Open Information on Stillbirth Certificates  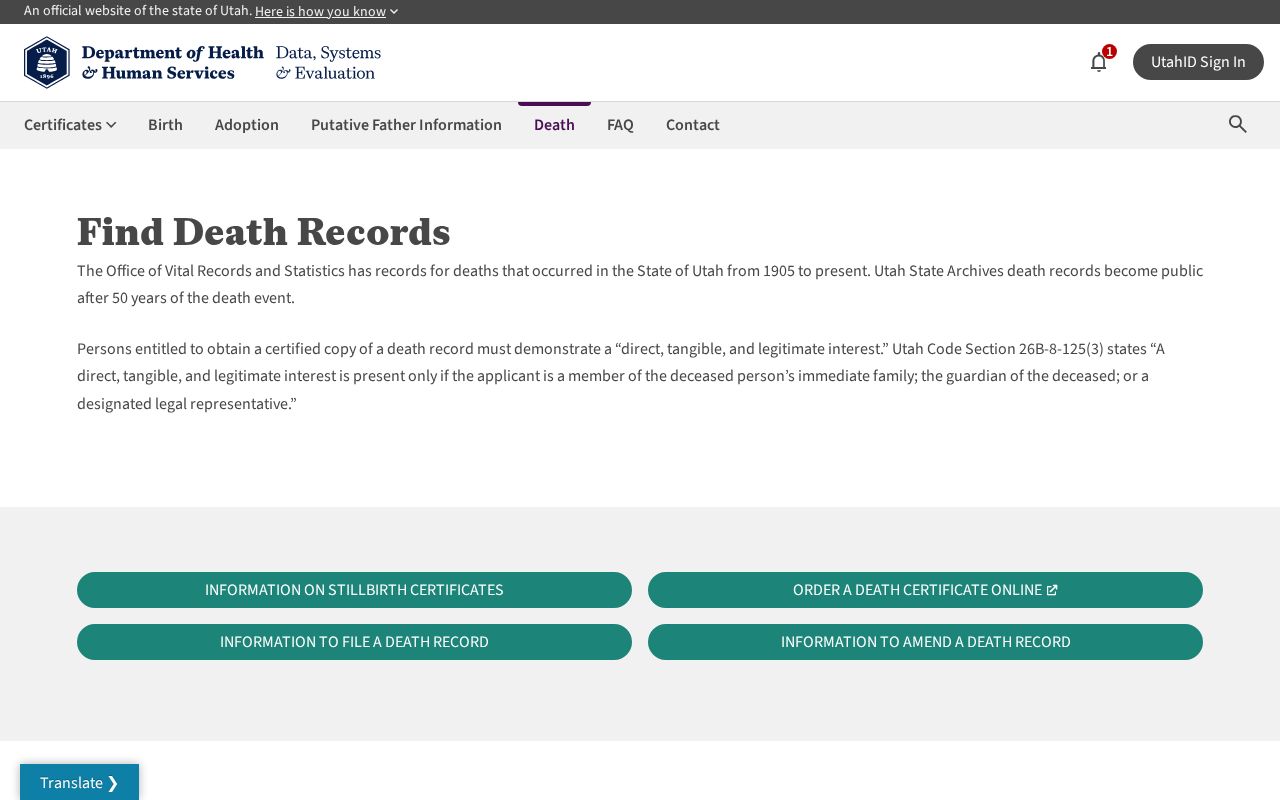click(354, 590)
